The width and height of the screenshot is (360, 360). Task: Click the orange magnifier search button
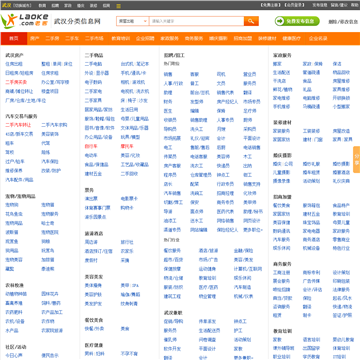pyautogui.click(x=251, y=21)
